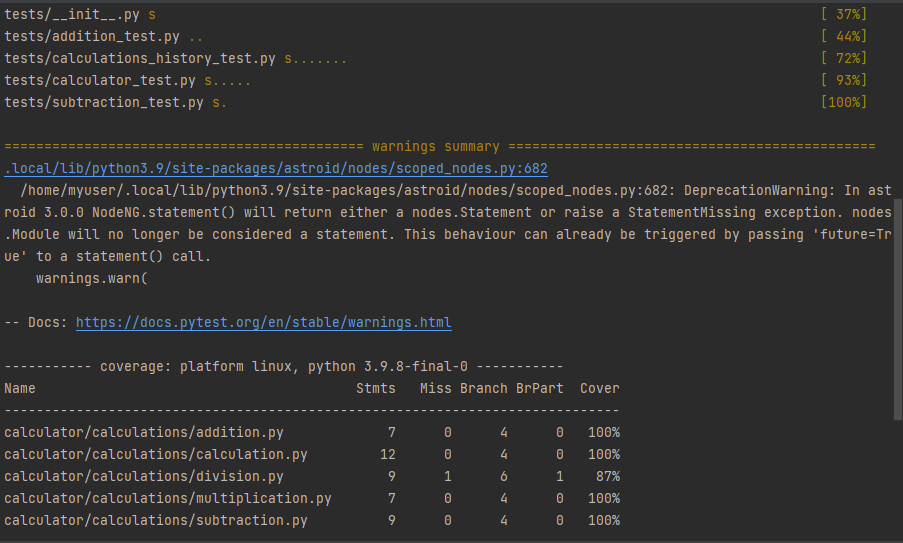Click the 87% cover value for division.py
The image size is (903, 543).
[x=608, y=476]
